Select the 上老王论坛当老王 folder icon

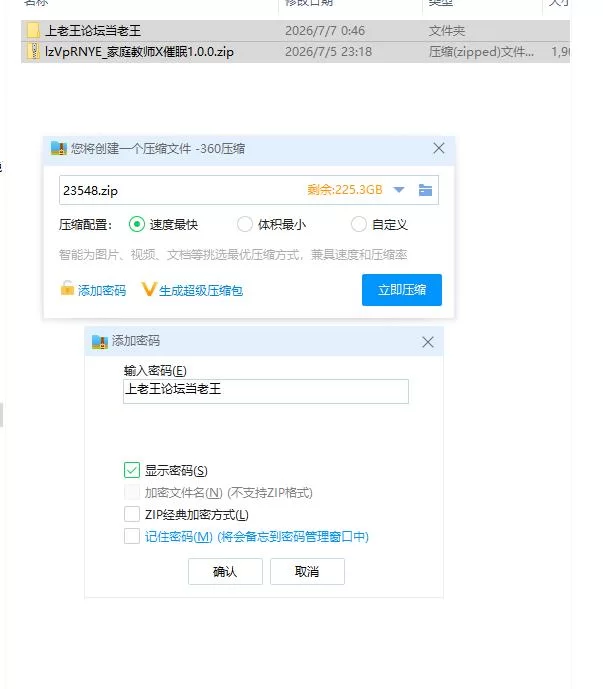33,30
